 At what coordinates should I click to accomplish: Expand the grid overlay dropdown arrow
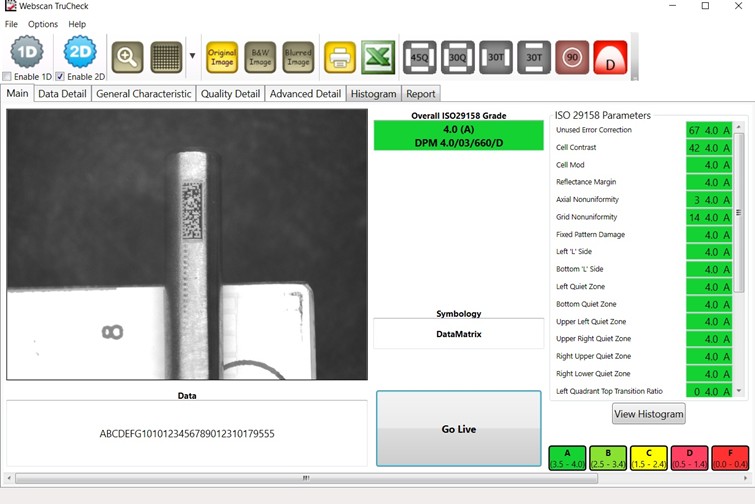tap(192, 56)
